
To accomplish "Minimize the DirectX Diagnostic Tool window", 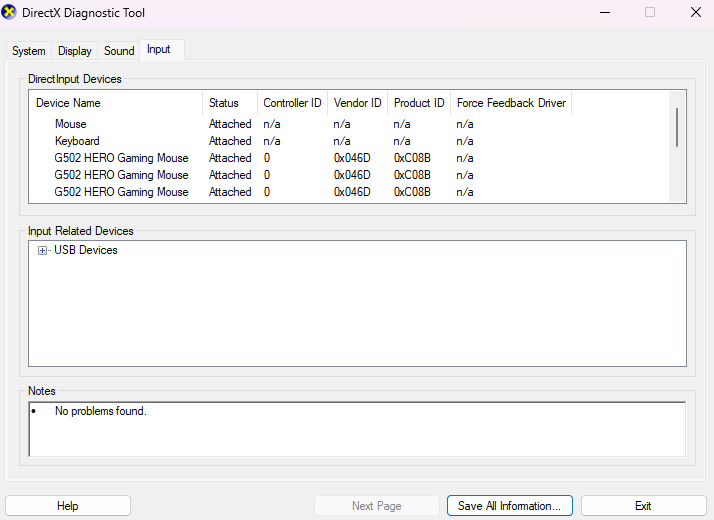I will (x=605, y=12).
